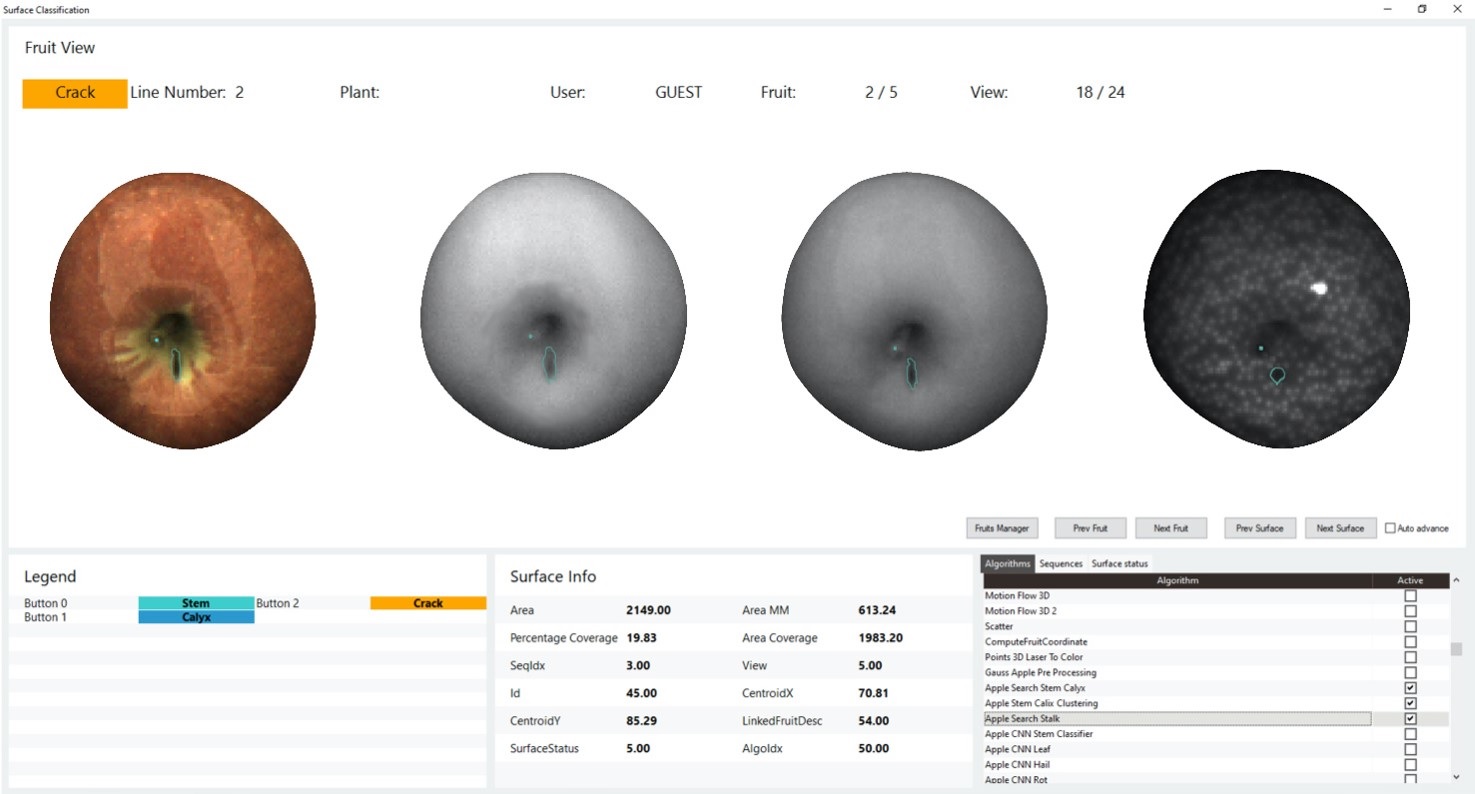
Task: Click the orange Crack classification label
Action: coord(75,93)
